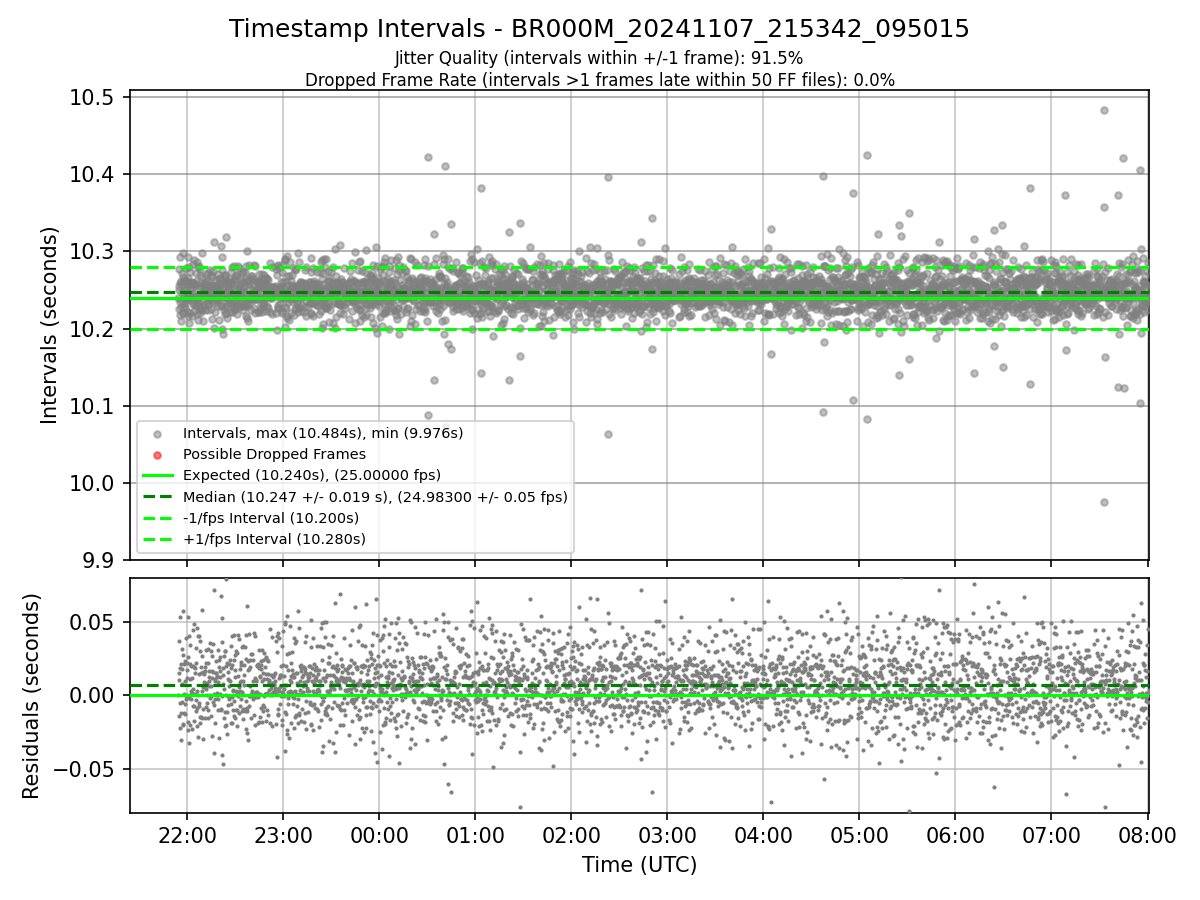The height and width of the screenshot is (900, 1200).
Task: Click the '06:00' x-axis tick label
Action: (955, 836)
